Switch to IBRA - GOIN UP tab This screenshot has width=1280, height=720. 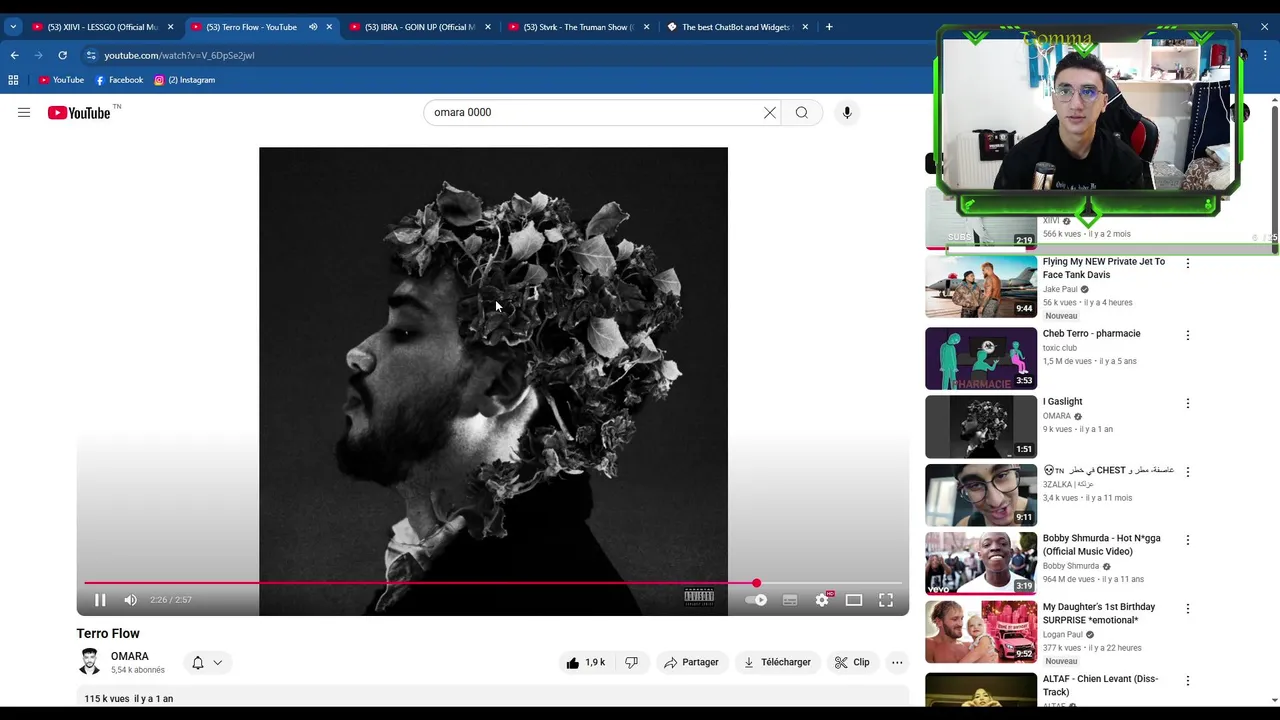tap(420, 27)
